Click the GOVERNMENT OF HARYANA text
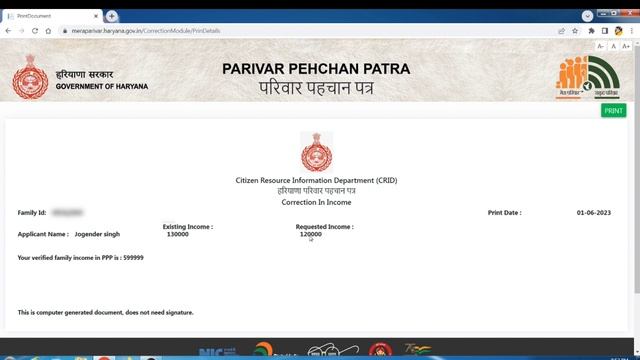 click(102, 87)
